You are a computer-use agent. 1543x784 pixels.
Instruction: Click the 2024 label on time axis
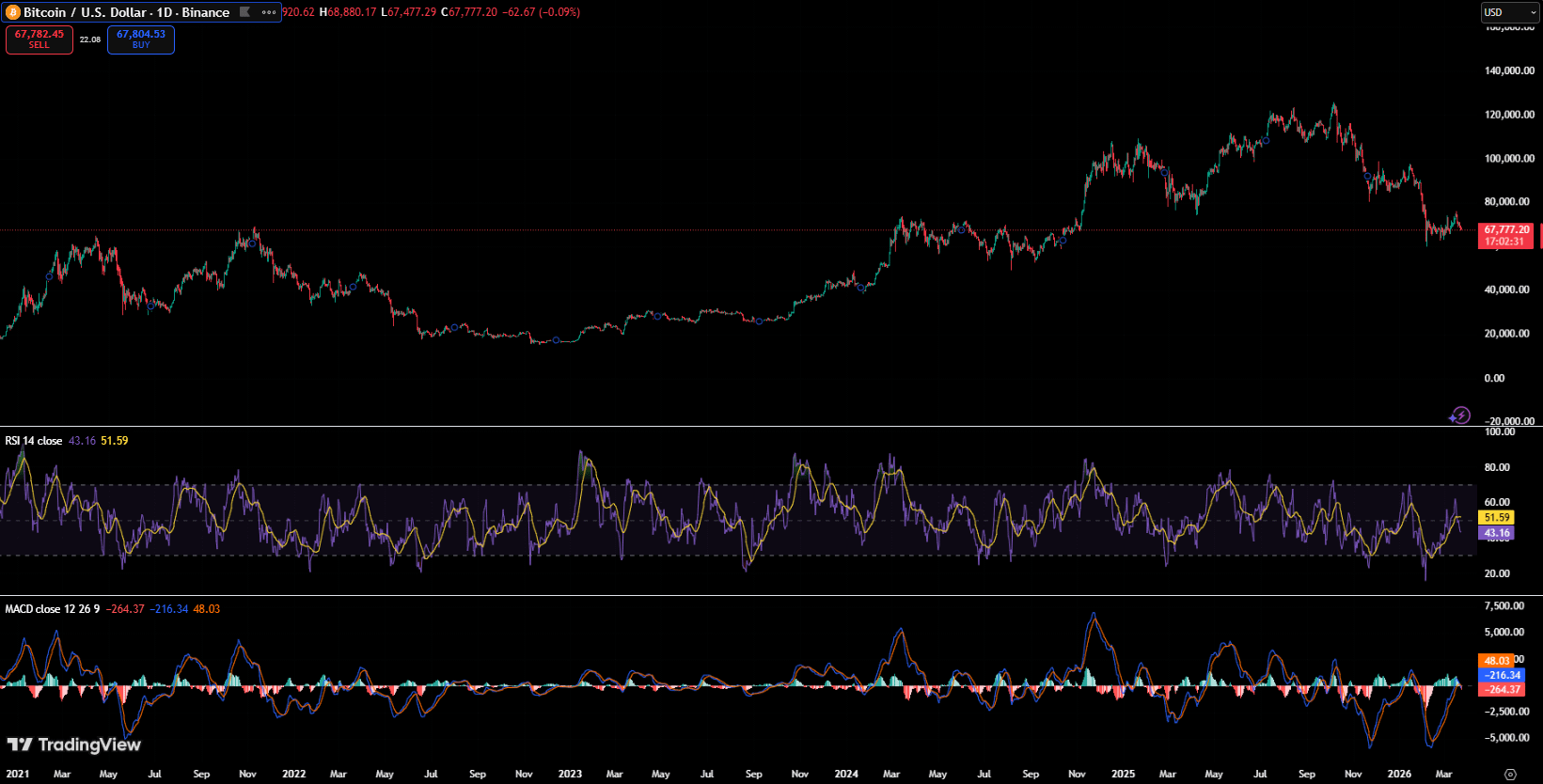point(846,774)
